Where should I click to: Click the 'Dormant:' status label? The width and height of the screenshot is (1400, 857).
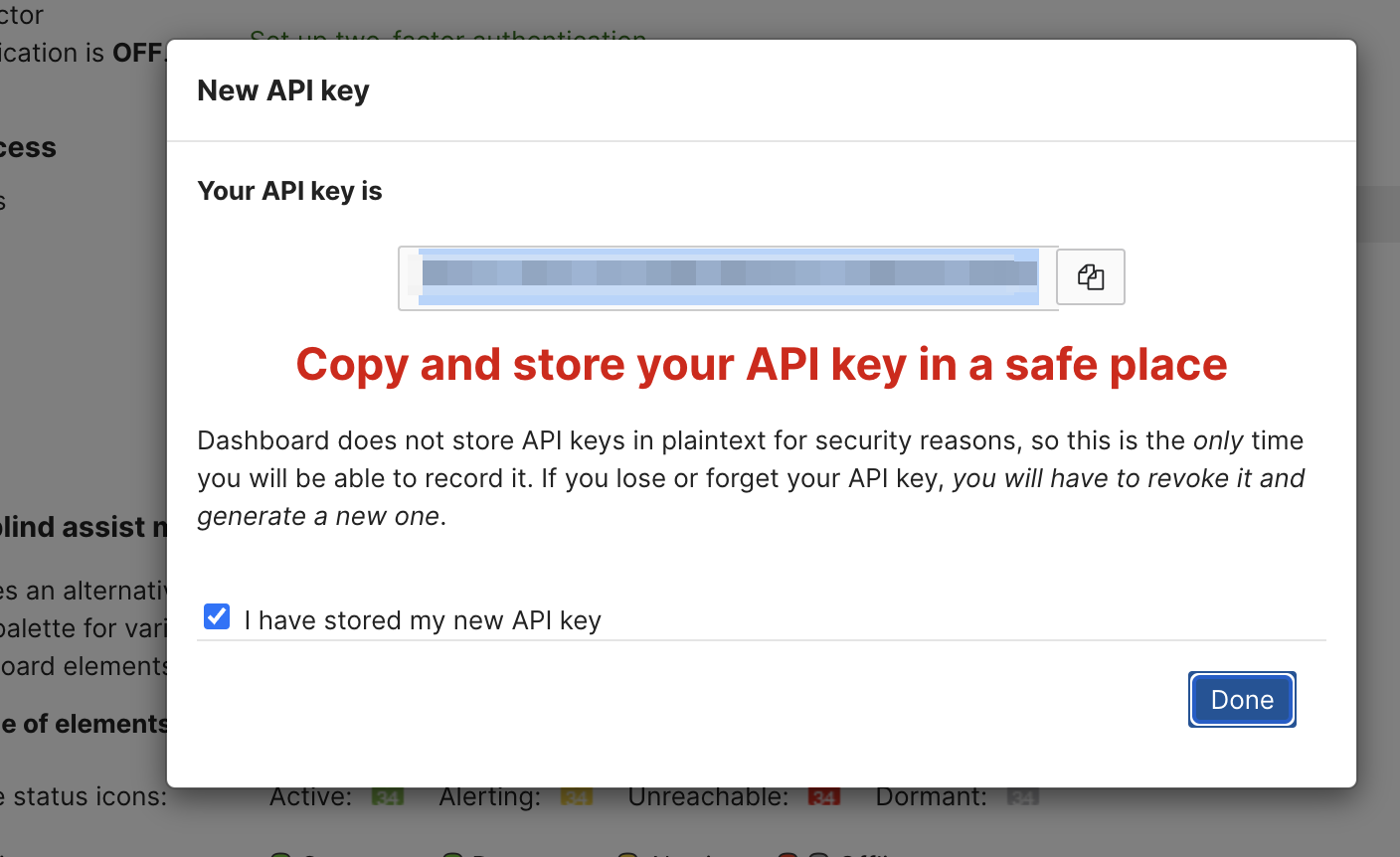[931, 796]
